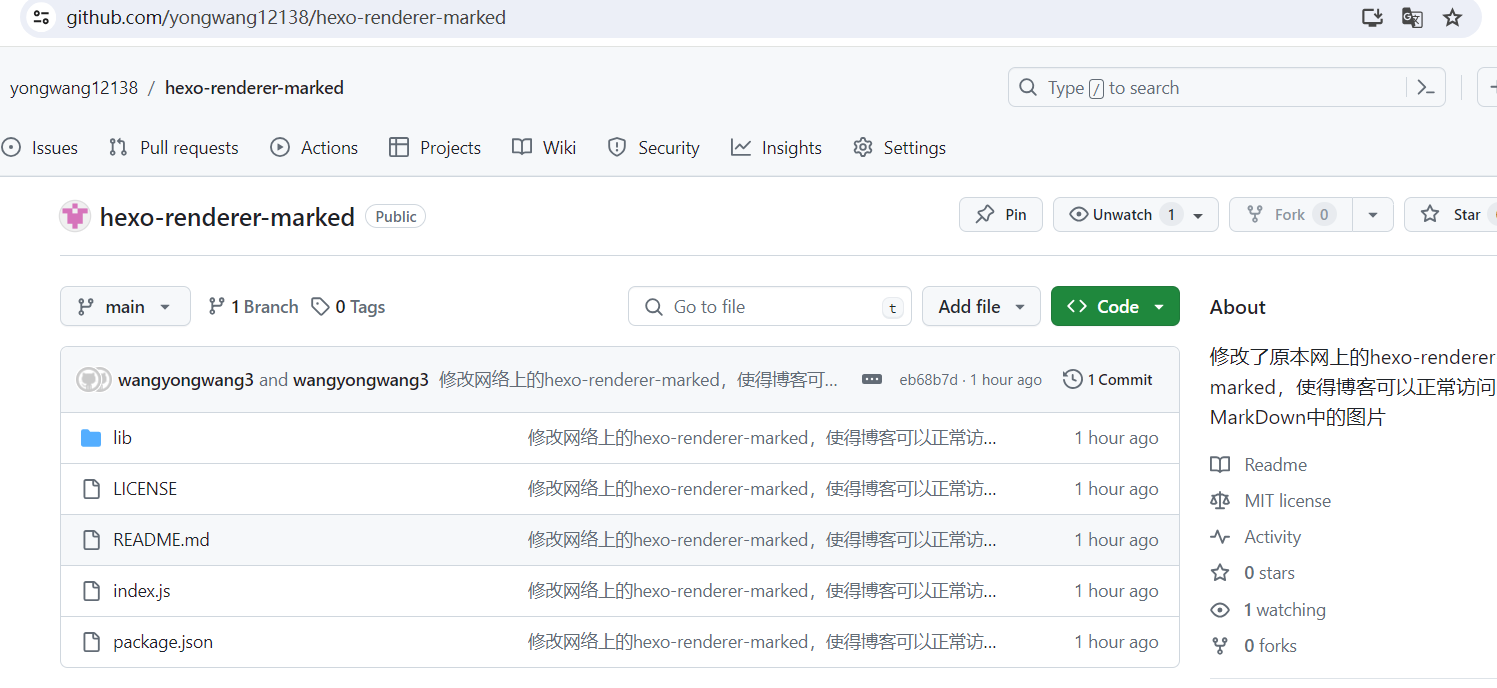Click the branch icon next to 1 Branch

[x=216, y=307]
